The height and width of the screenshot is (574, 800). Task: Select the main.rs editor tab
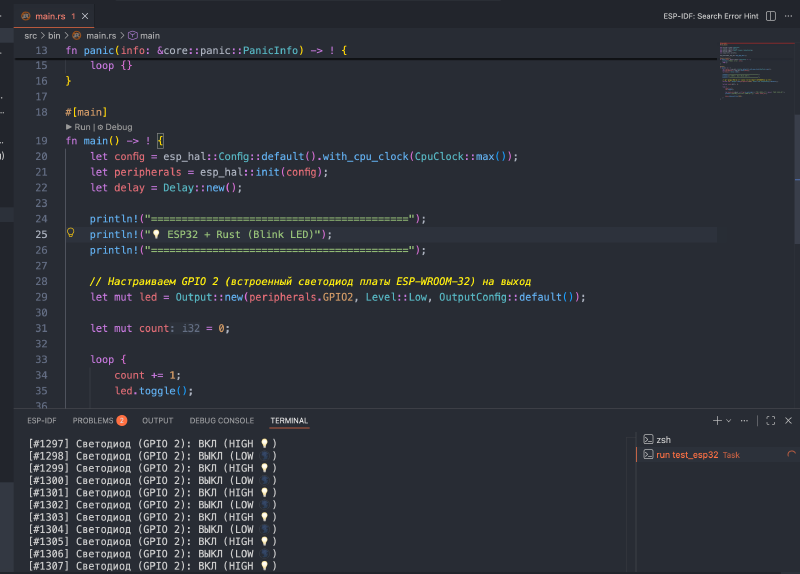pos(54,16)
